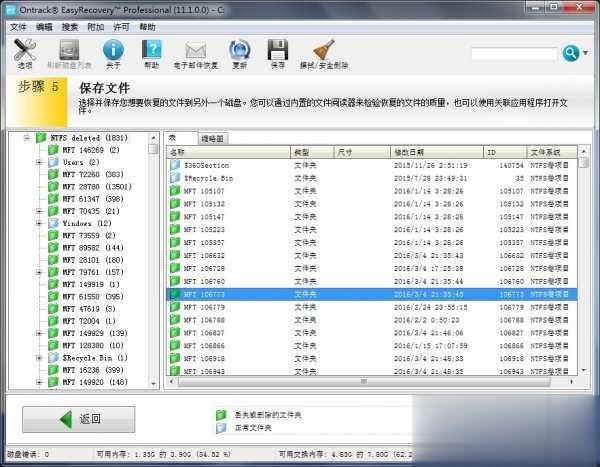Open the 帮助 menu
Viewport: 600px width, 467px height.
pyautogui.click(x=147, y=27)
